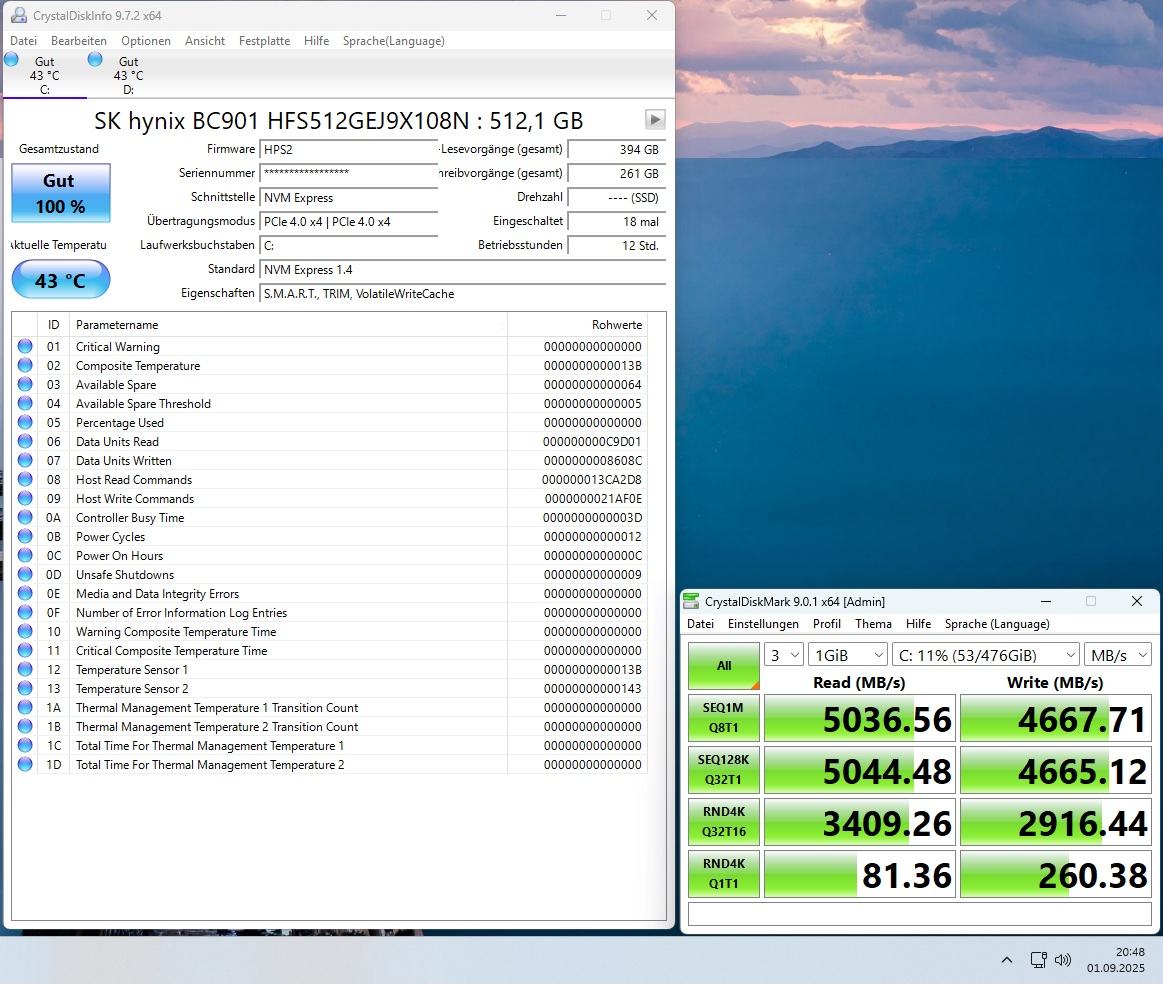Click the Parametername column header
The width and height of the screenshot is (1163, 985).
click(x=289, y=325)
